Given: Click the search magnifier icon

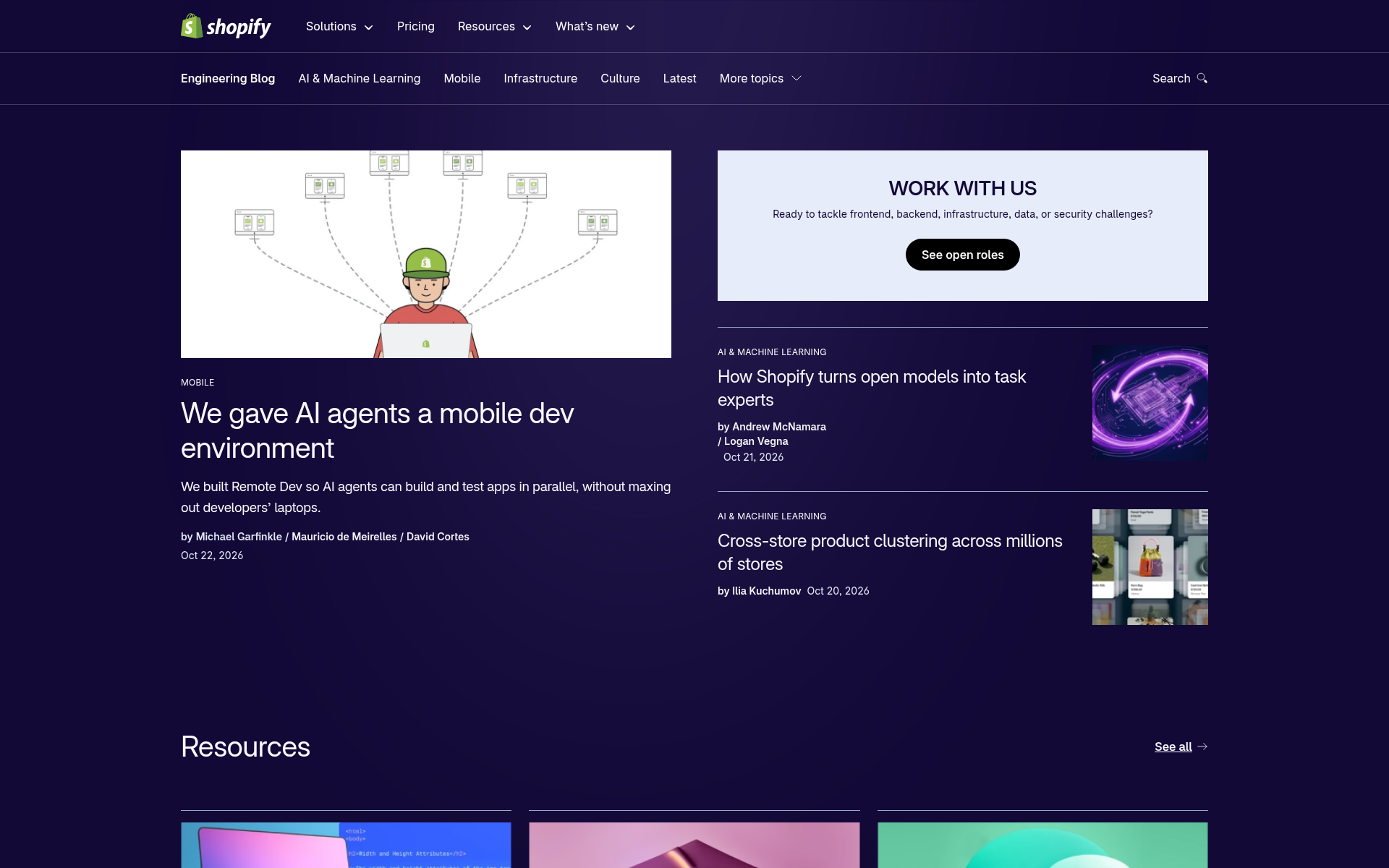Looking at the screenshot, I should coord(1202,78).
